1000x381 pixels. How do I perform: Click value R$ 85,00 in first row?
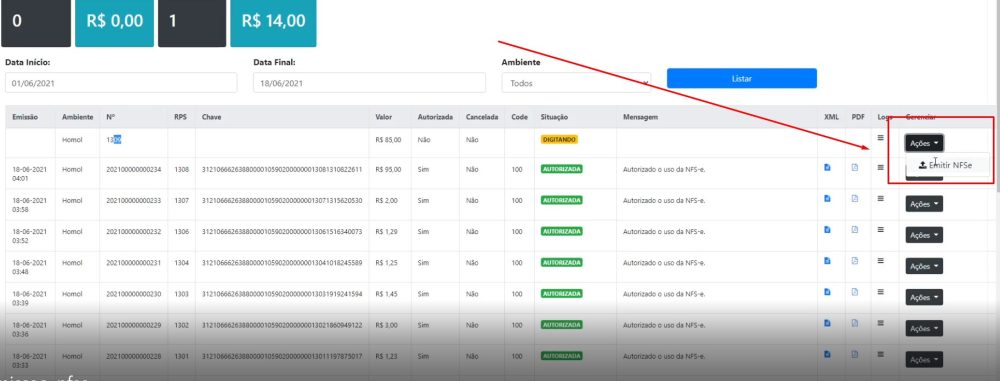[388, 139]
